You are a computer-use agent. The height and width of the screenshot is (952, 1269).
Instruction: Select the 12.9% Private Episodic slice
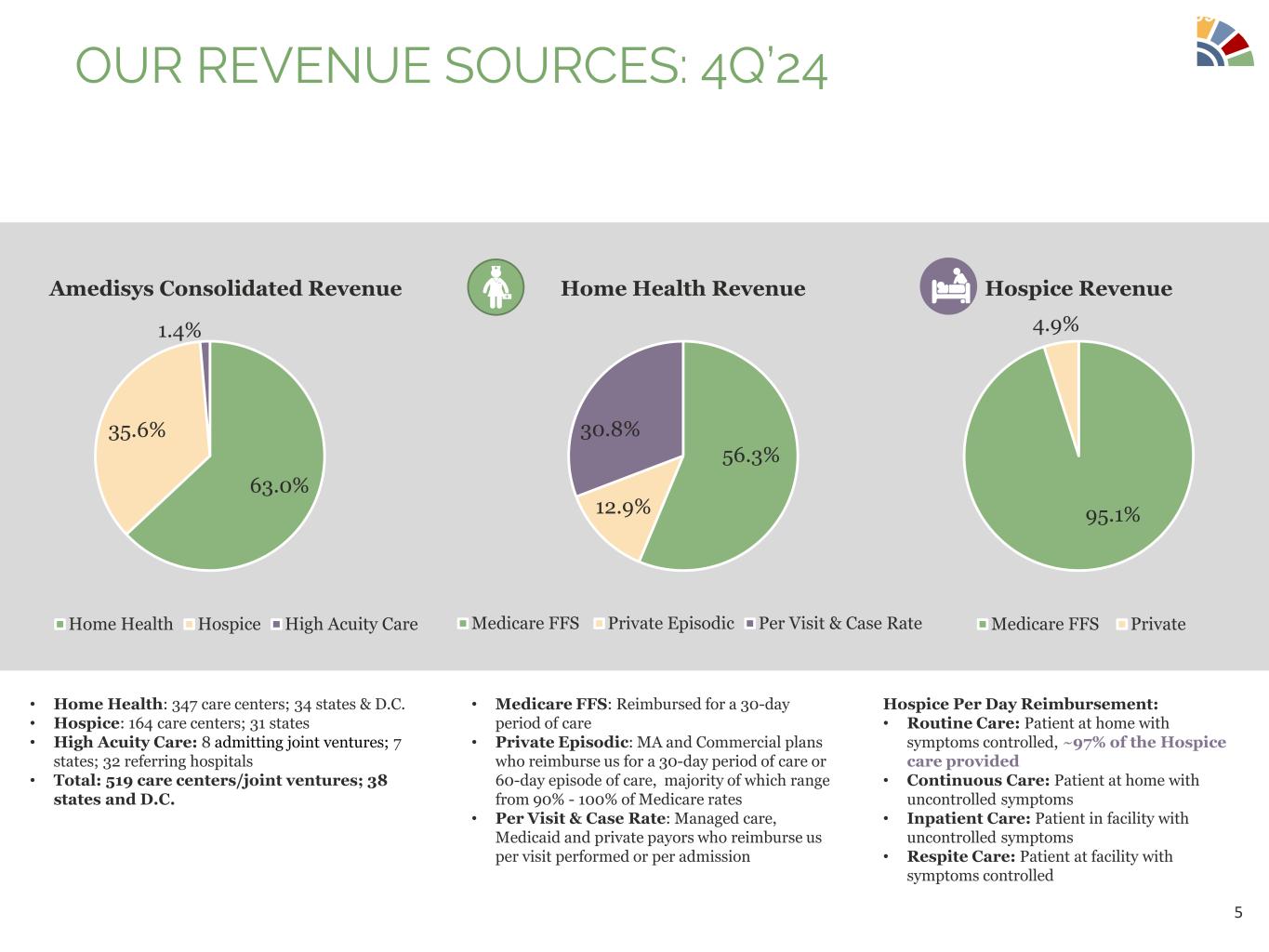(x=620, y=514)
